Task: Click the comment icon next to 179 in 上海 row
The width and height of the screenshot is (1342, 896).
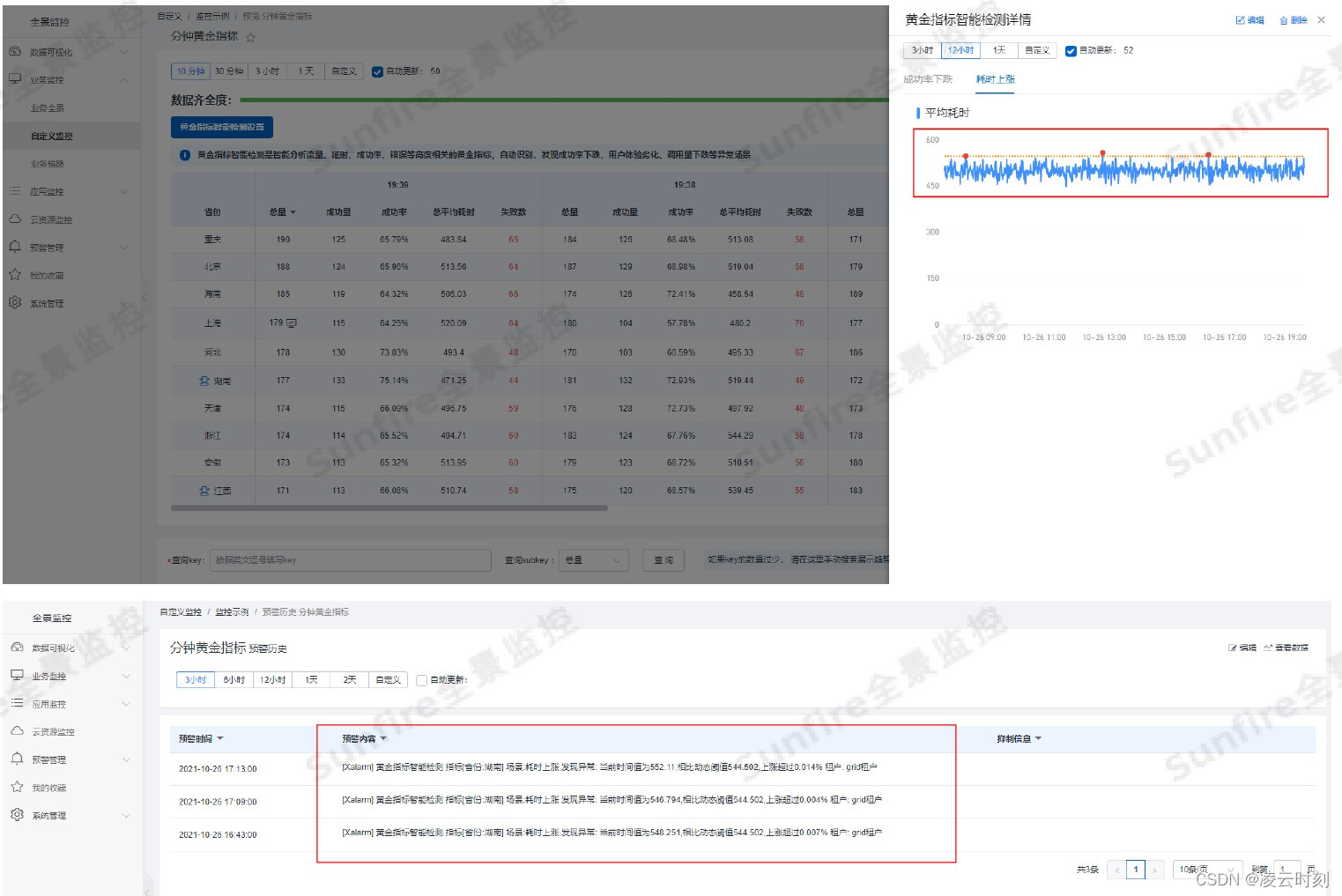Action: pyautogui.click(x=292, y=322)
